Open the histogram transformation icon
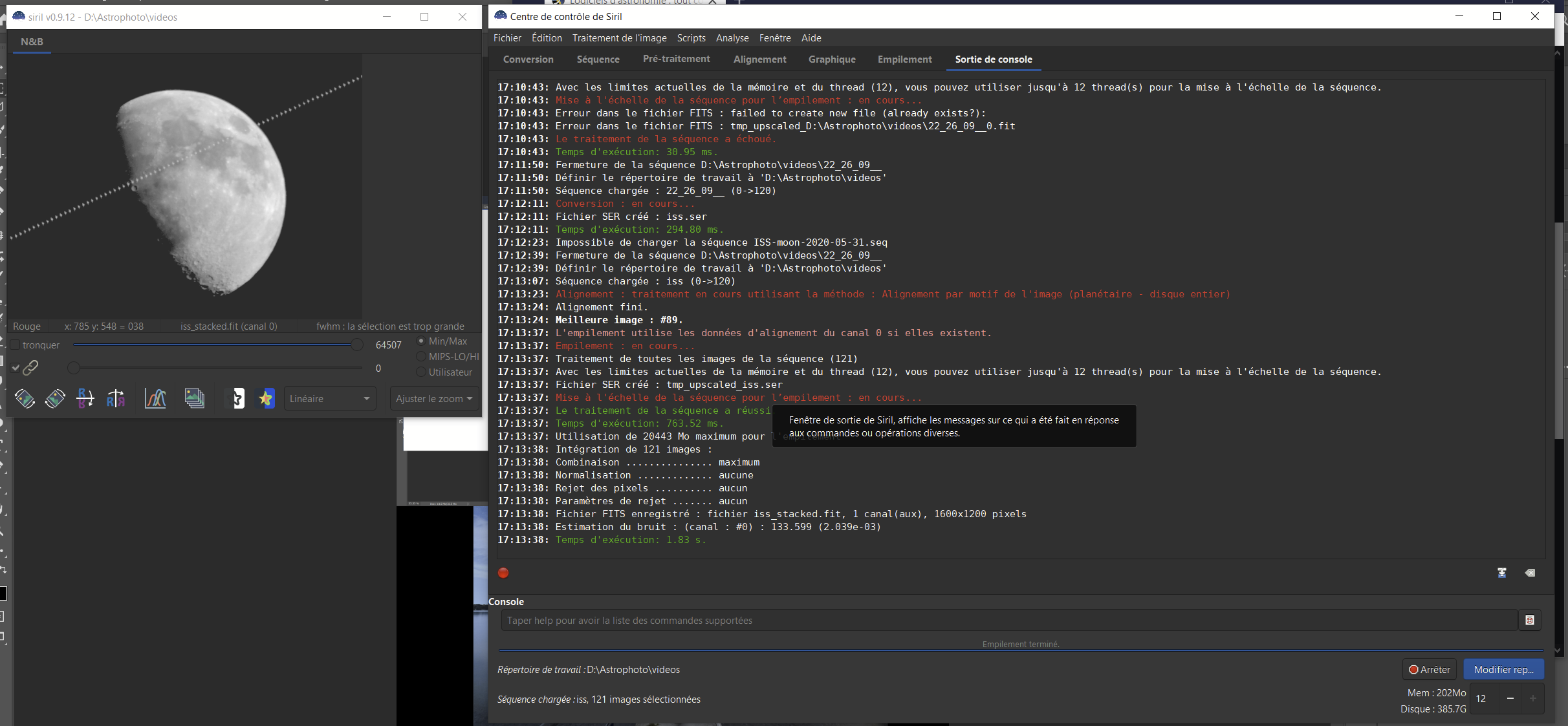 [x=155, y=398]
